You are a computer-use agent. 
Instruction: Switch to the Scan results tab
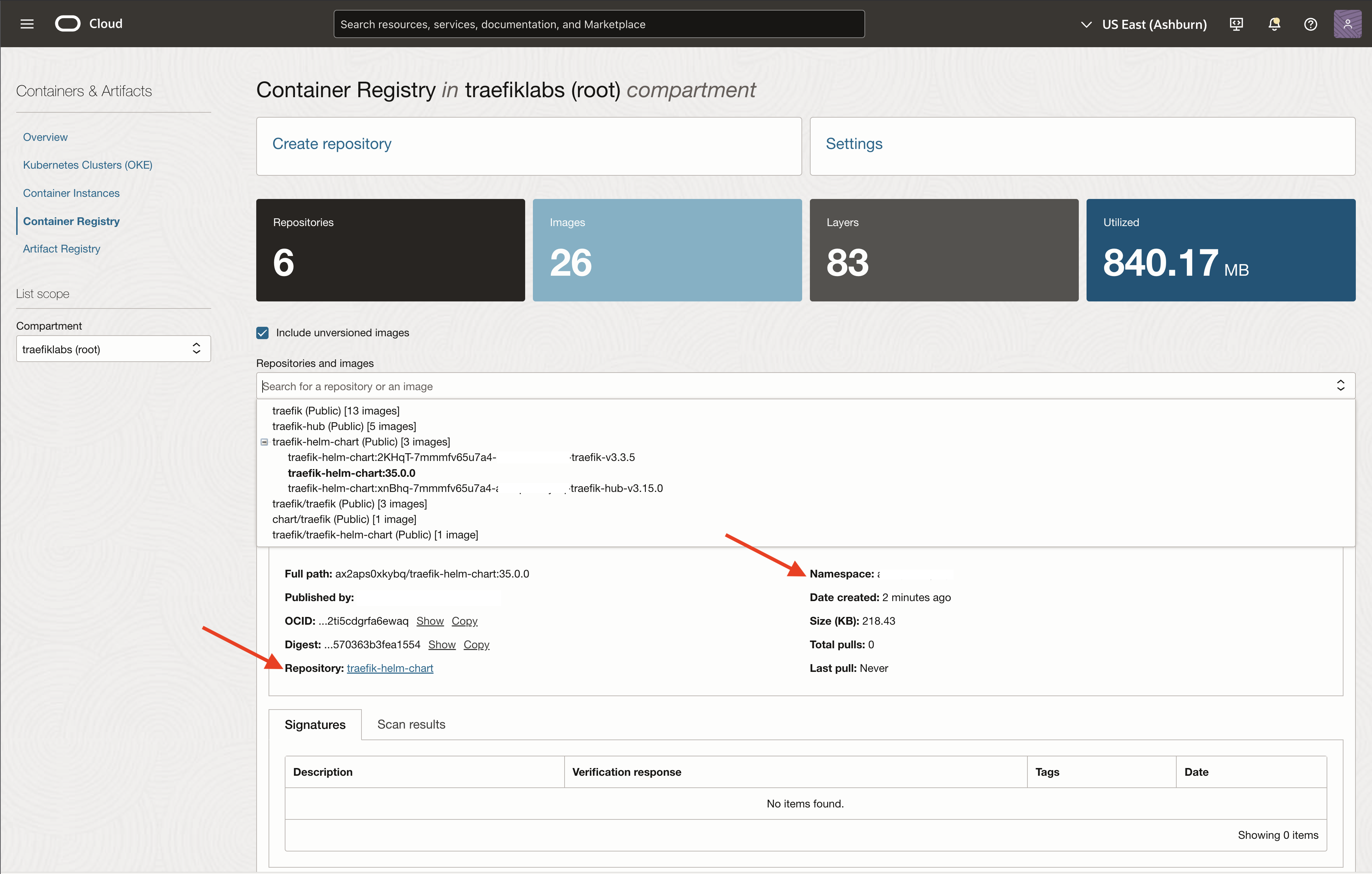(x=411, y=724)
